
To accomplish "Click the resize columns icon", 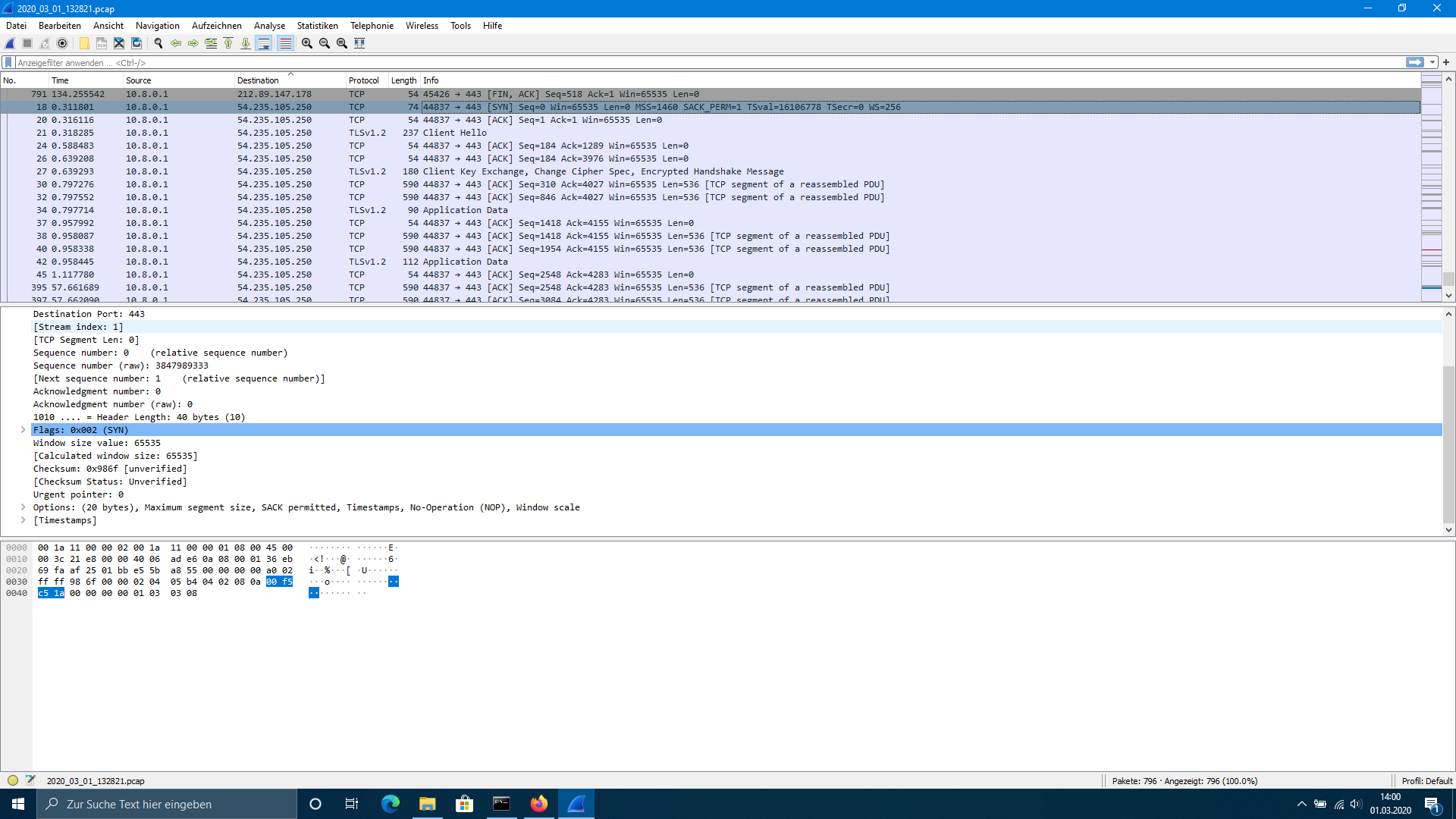I will pyautogui.click(x=359, y=43).
